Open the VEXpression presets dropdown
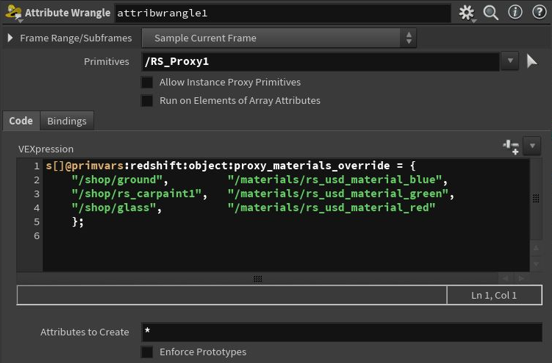Screen dimensions: 552x363 (532, 146)
